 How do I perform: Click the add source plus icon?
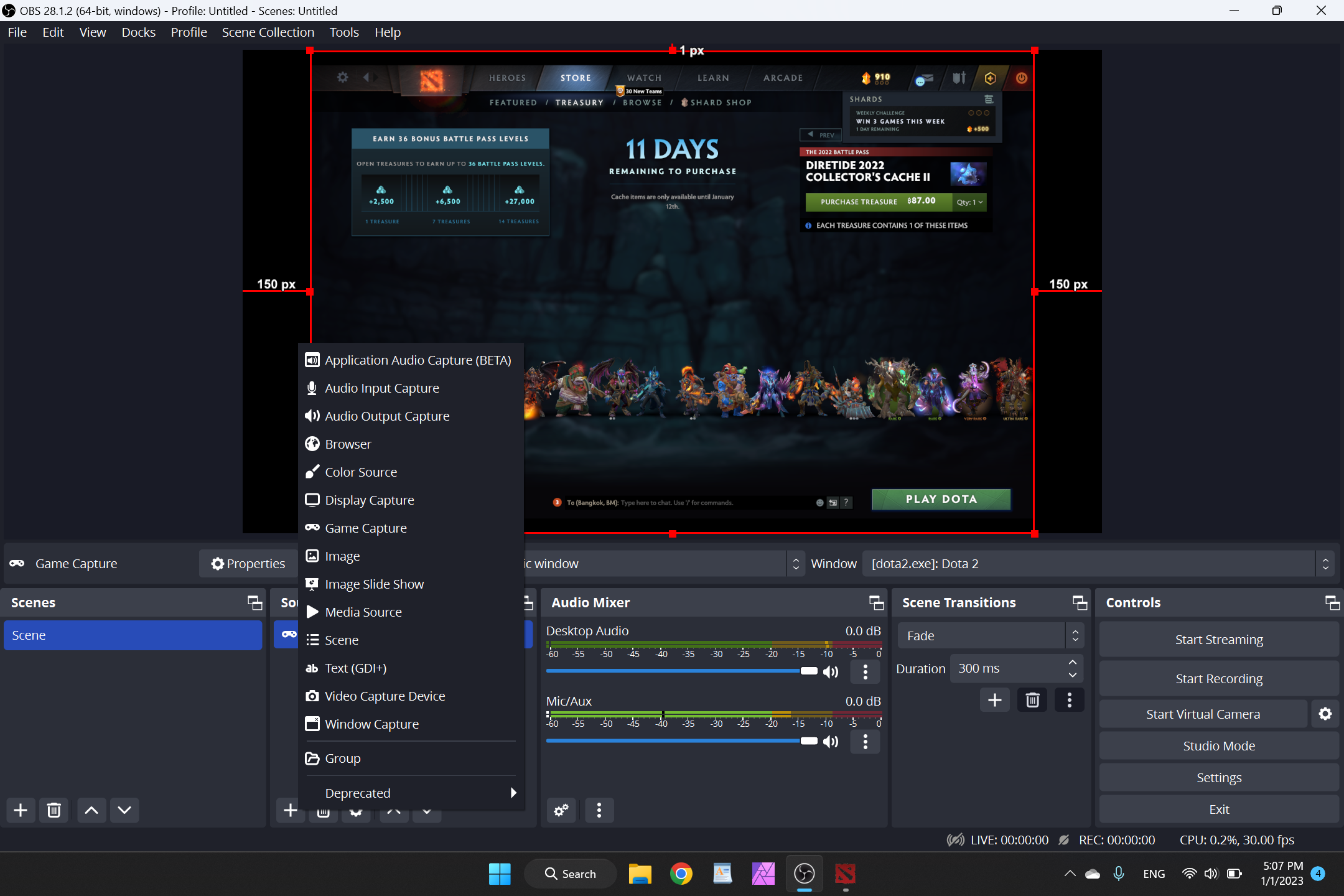coord(290,810)
